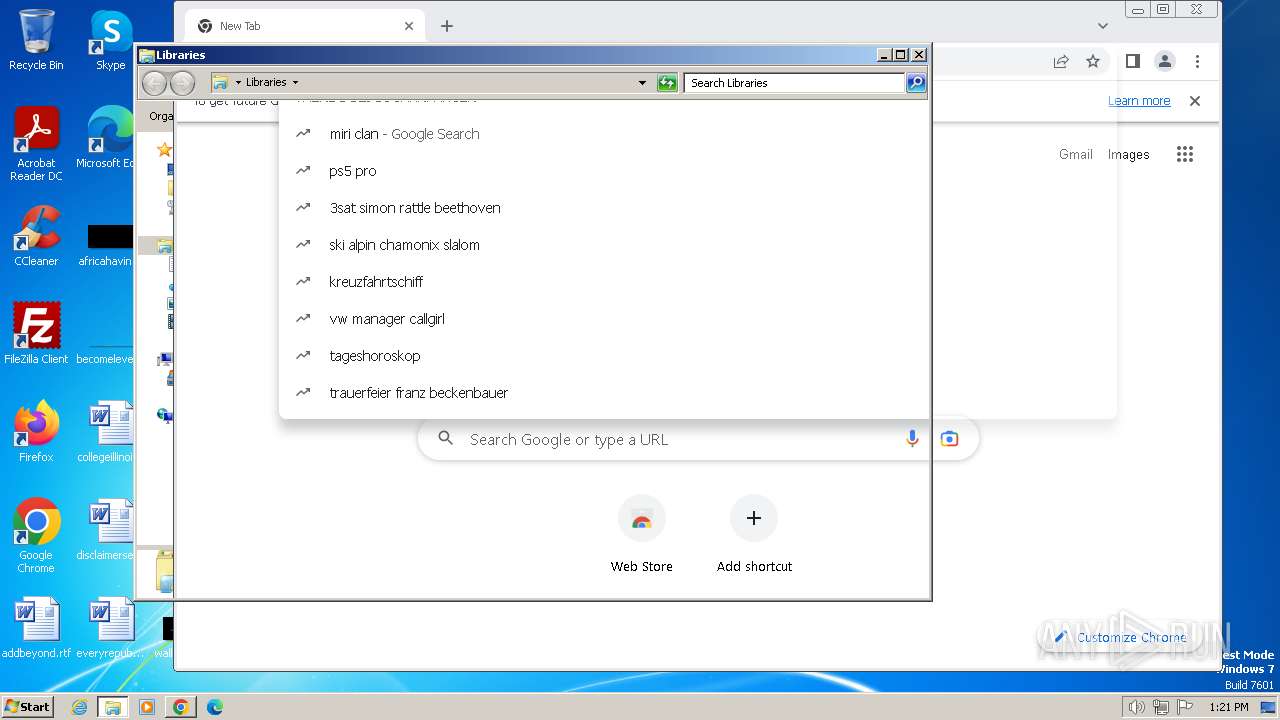1280x720 pixels.
Task: Click in the Search Libraries field
Action: click(795, 83)
